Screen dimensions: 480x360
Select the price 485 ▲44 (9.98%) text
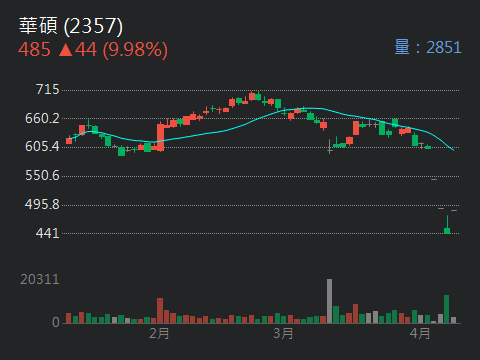pyautogui.click(x=93, y=50)
